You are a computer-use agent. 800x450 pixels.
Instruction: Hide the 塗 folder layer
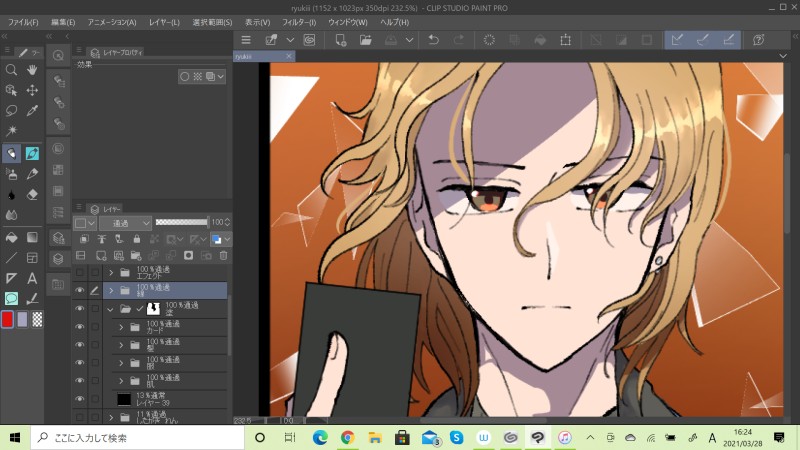pos(80,309)
